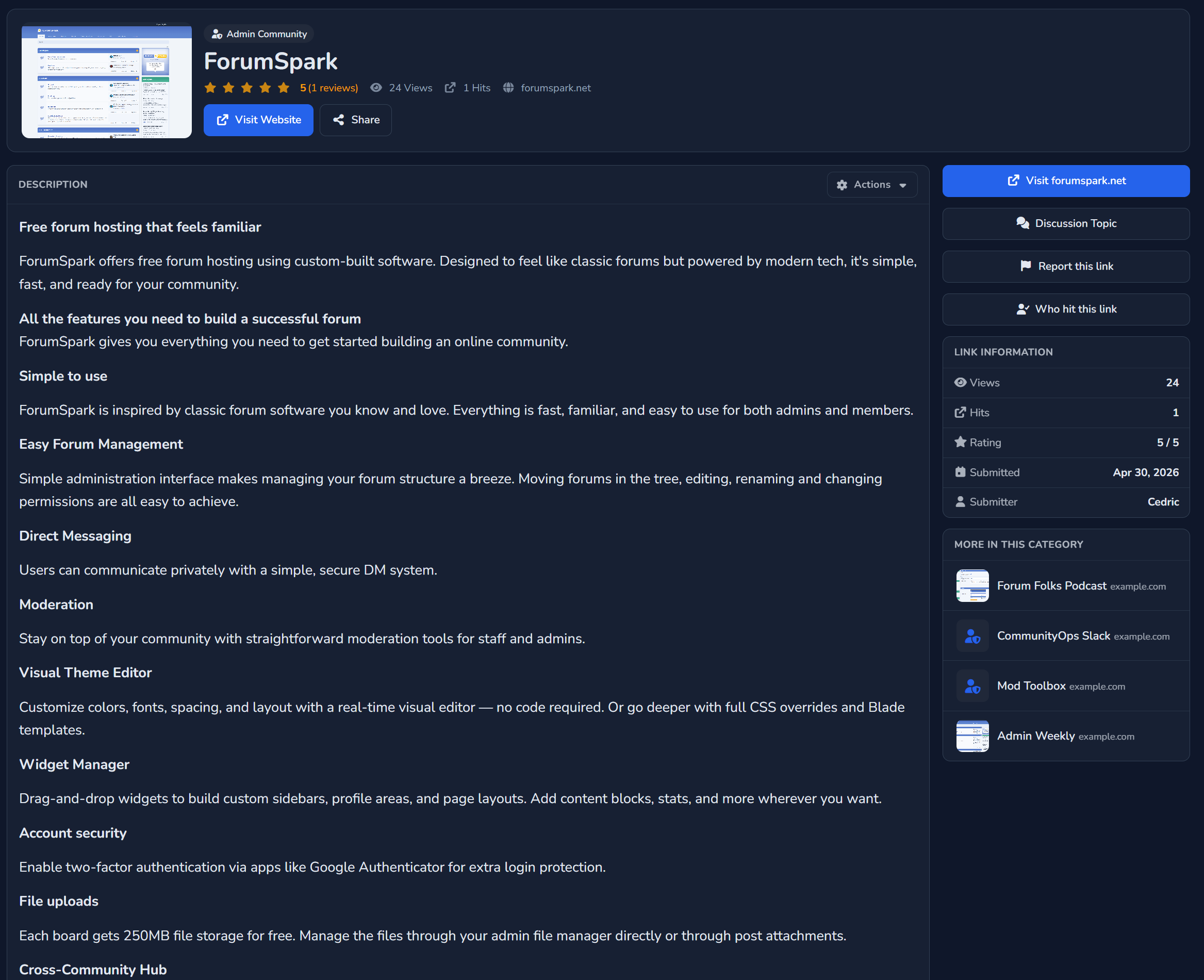
Task: Click the ForumSpark title heading
Action: (x=270, y=61)
